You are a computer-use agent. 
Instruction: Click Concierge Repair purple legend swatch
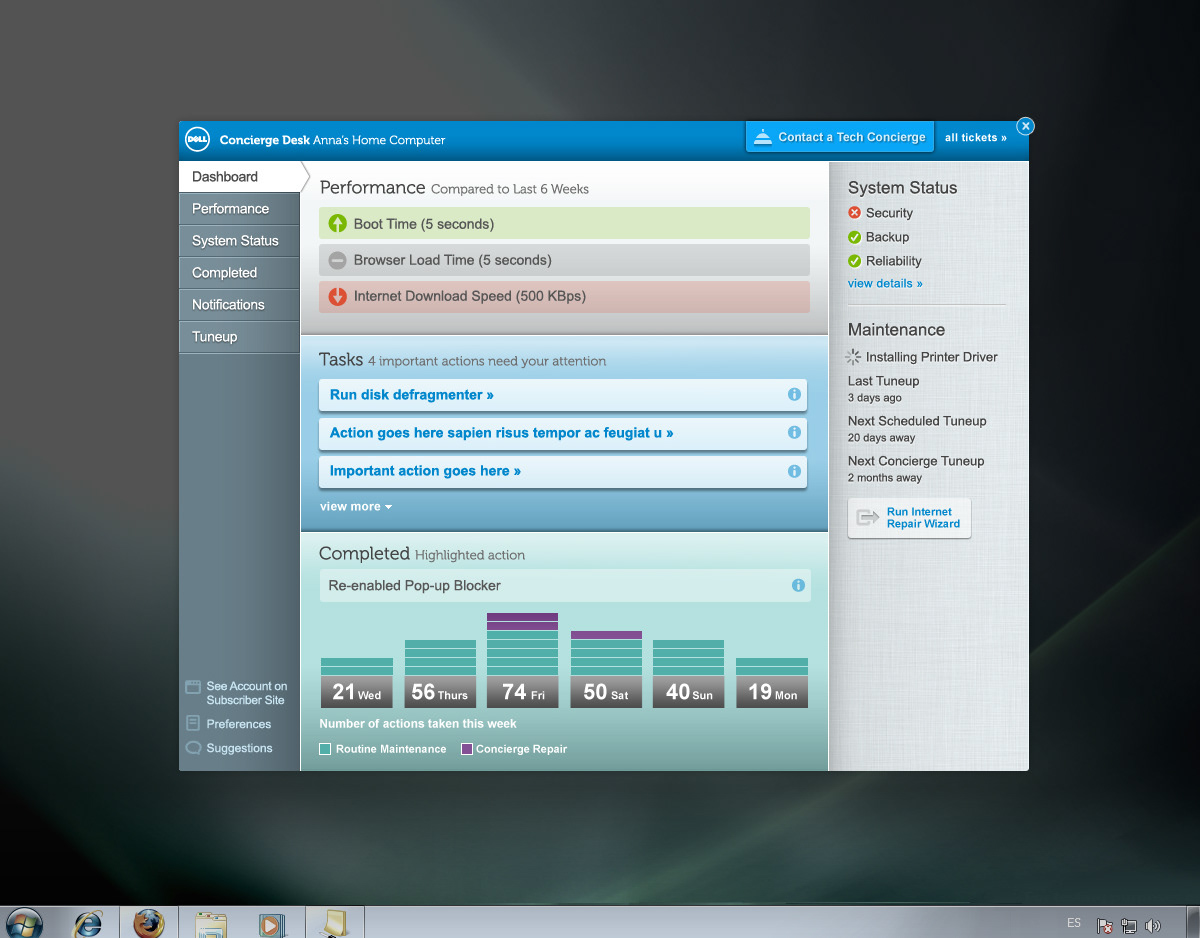[x=467, y=749]
